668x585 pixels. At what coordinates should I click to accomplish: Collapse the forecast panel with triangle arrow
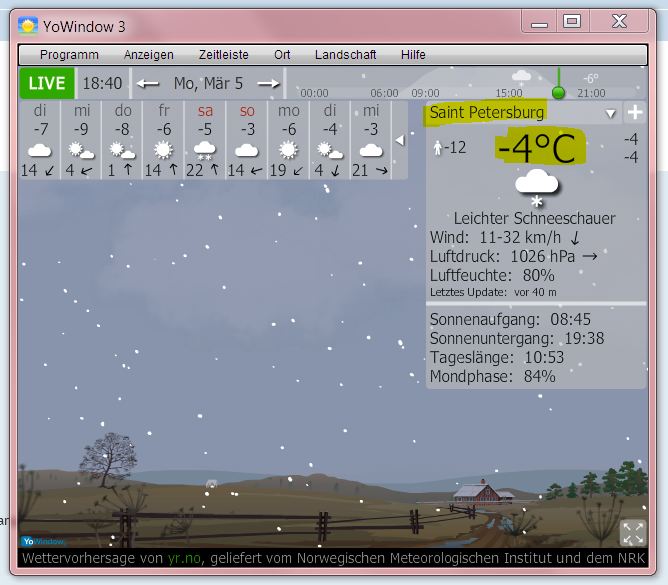pyautogui.click(x=400, y=140)
